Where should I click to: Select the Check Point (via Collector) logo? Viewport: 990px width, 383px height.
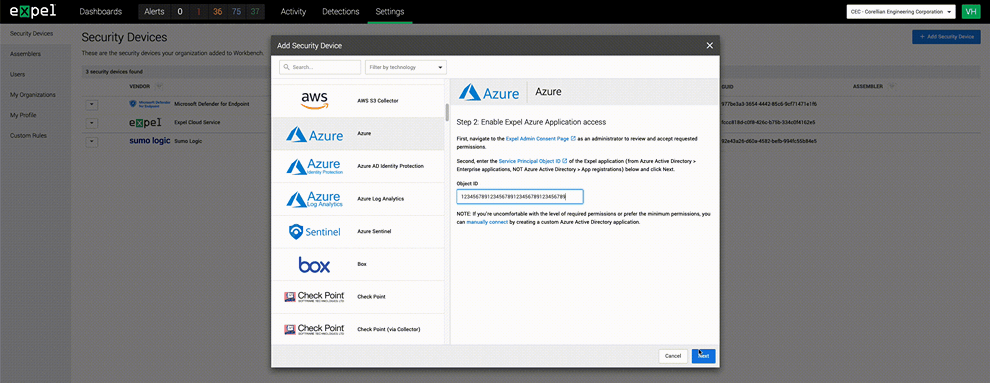click(x=314, y=329)
